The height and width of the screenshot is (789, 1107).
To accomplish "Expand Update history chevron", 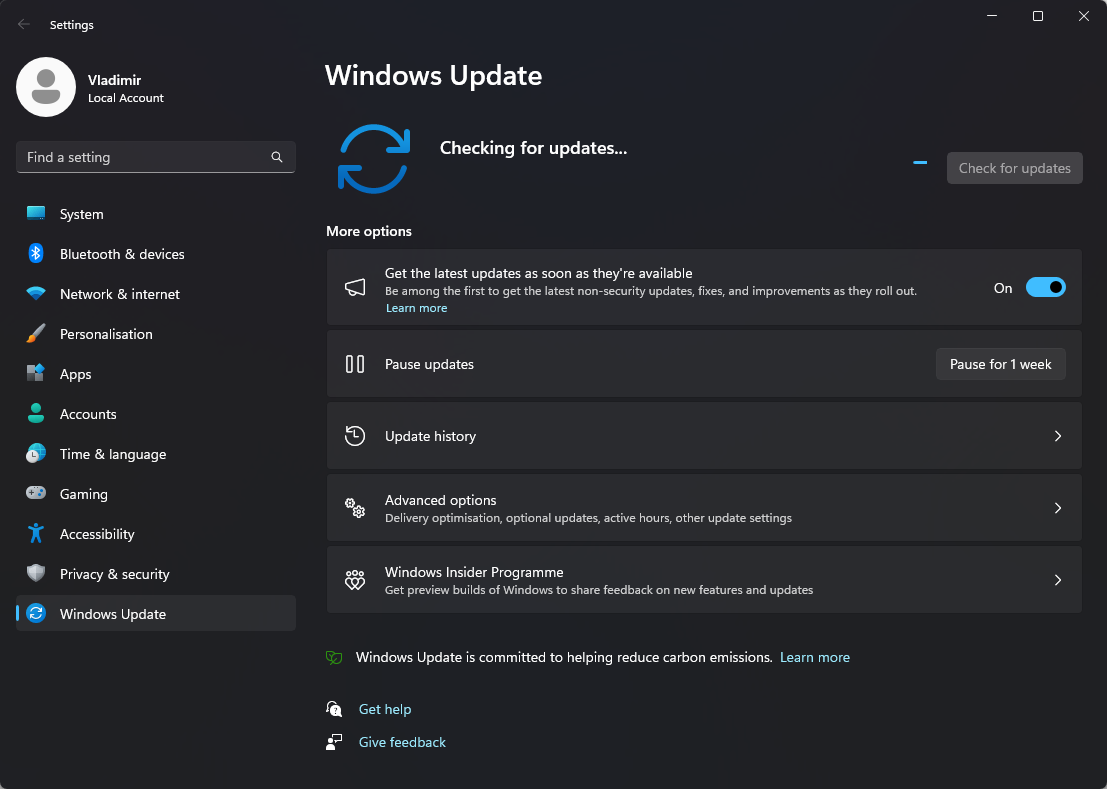I will point(1058,436).
